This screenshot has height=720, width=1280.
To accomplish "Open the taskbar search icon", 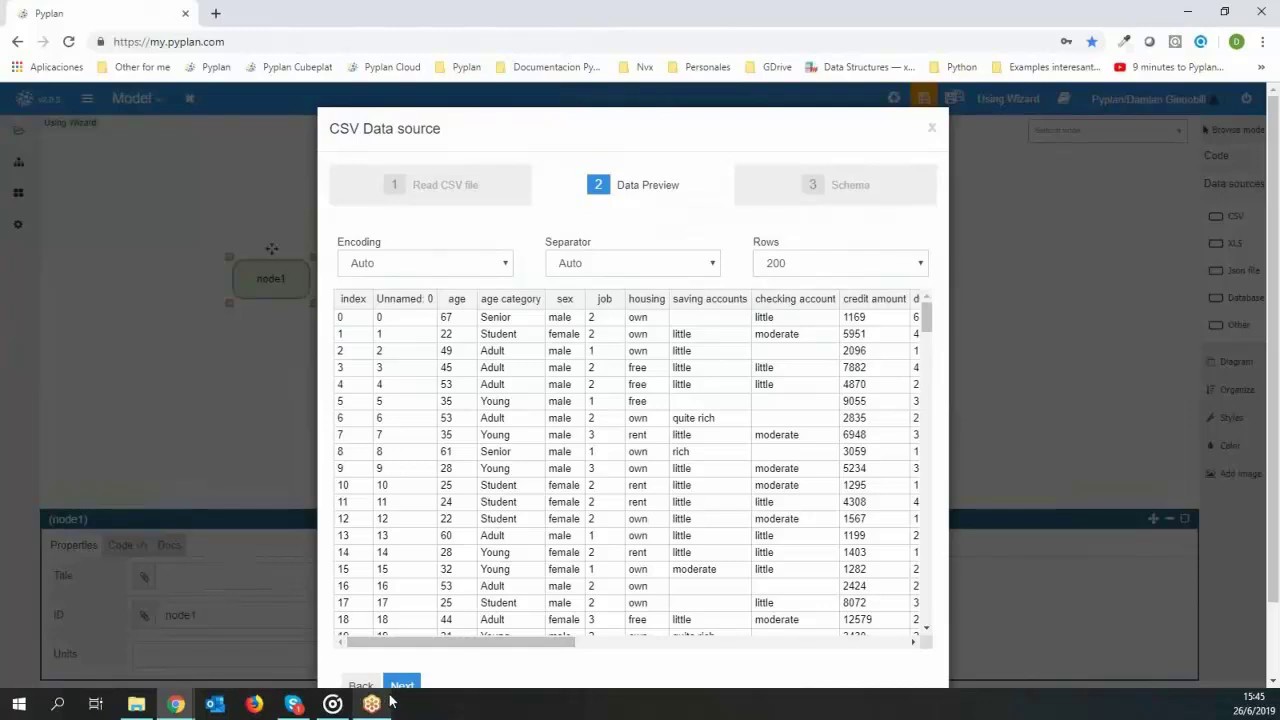I will pos(57,704).
